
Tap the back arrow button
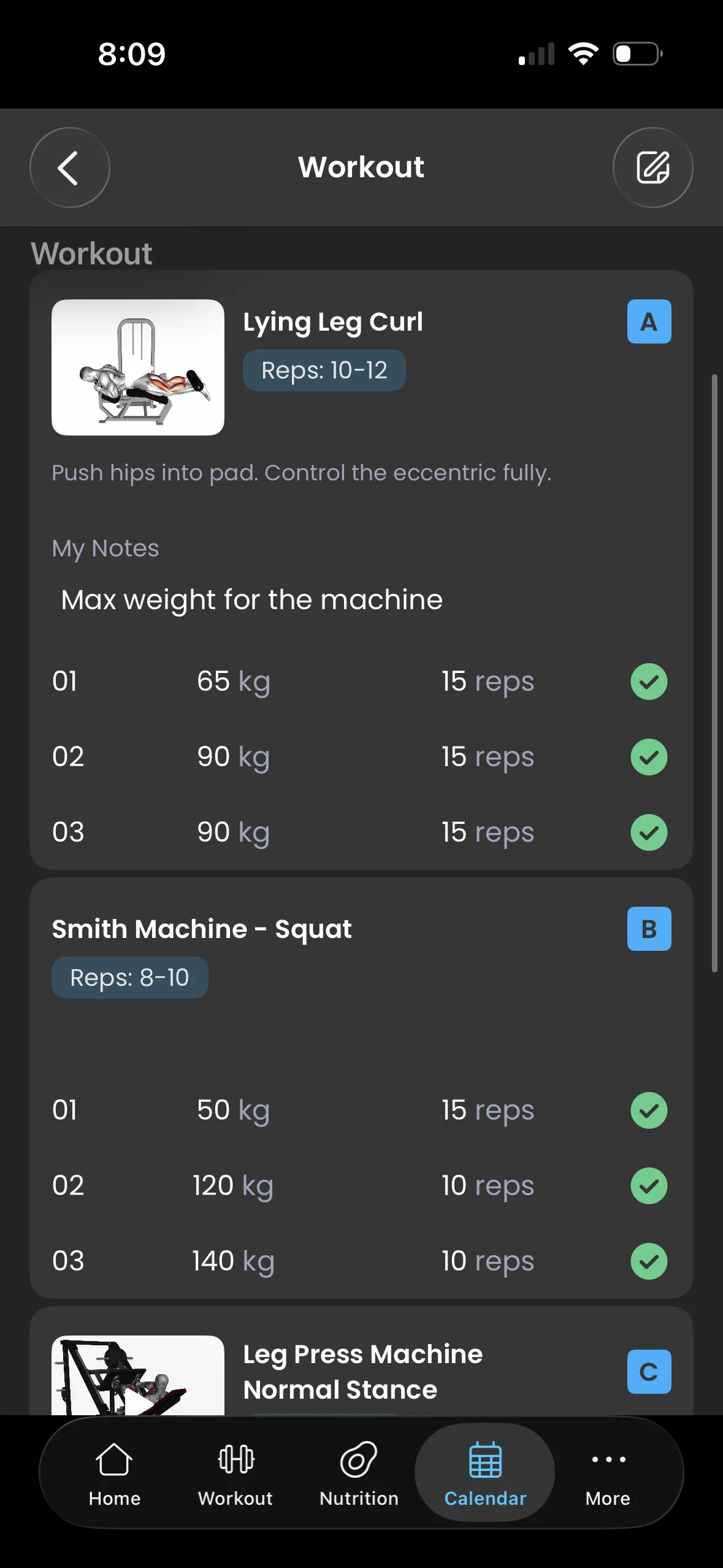click(69, 167)
